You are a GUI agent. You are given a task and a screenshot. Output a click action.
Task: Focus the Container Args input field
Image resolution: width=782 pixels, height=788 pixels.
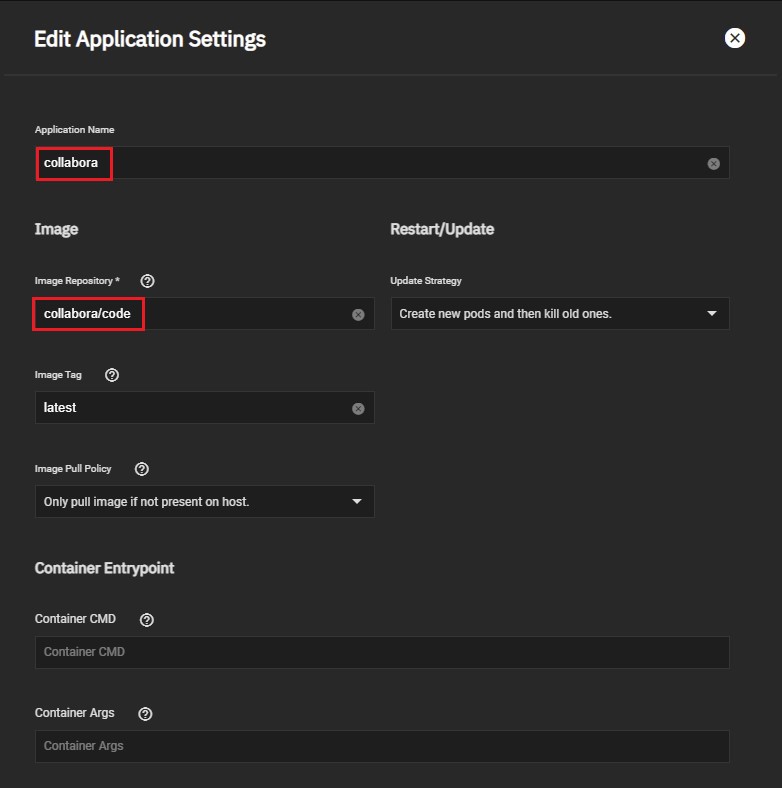381,746
